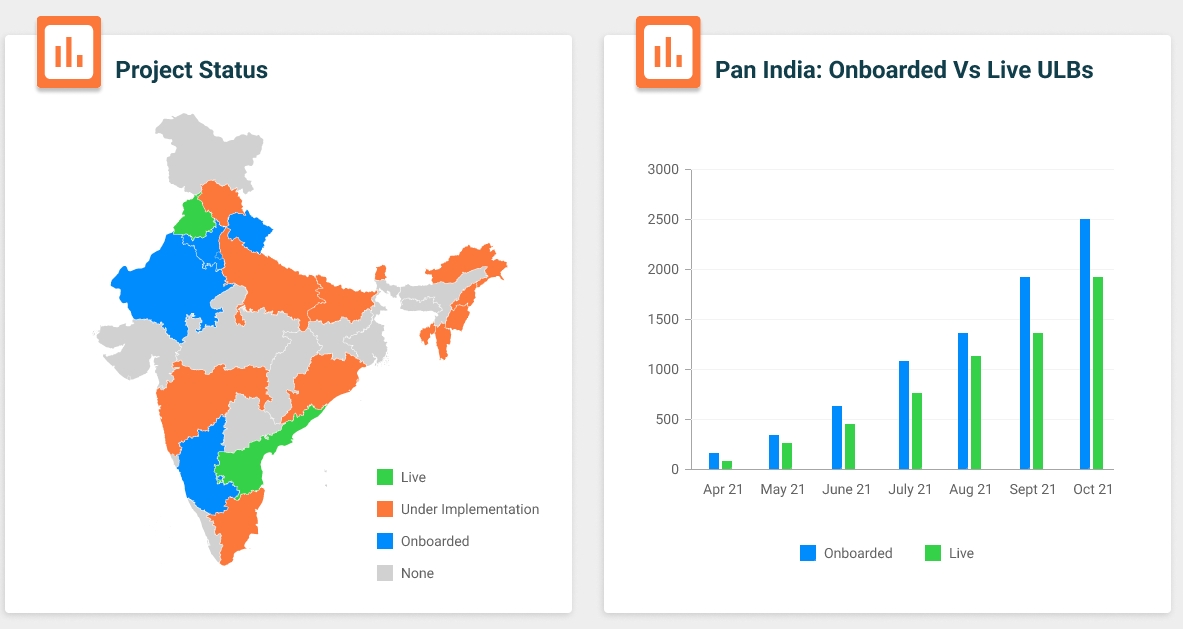Click the orange Under Implementation legend swatch
This screenshot has width=1183, height=629.
(x=385, y=509)
